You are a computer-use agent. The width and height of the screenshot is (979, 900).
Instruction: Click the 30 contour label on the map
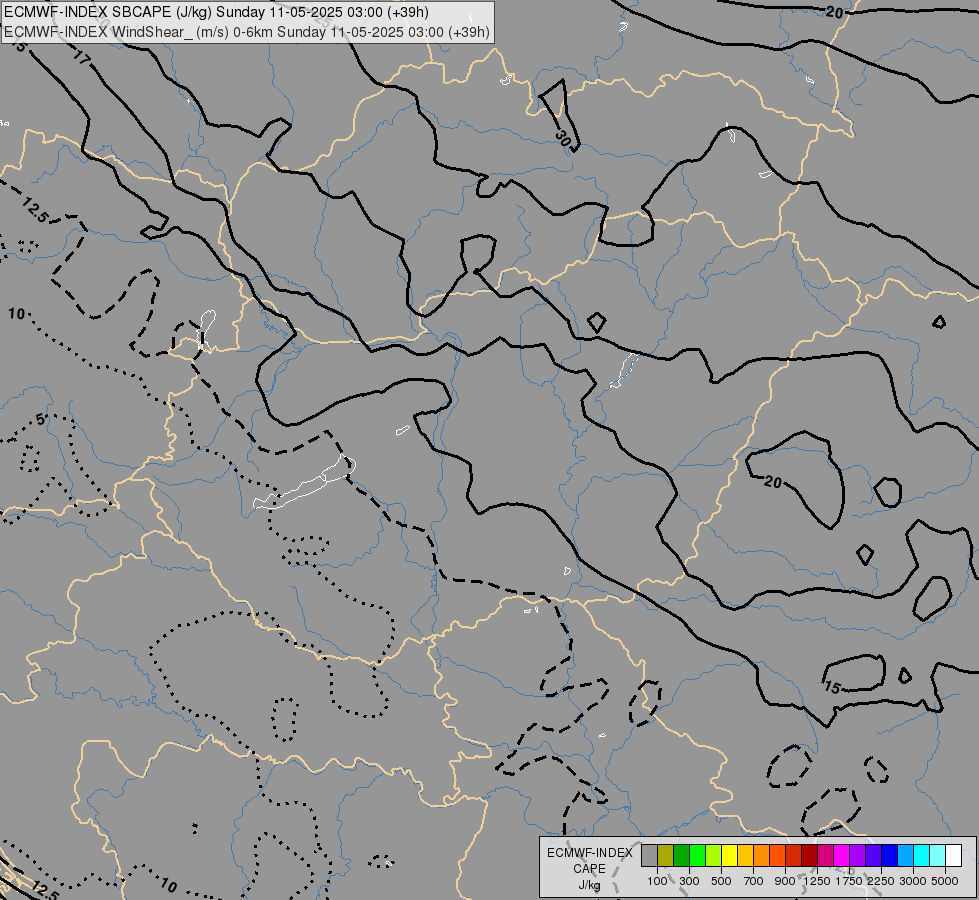point(563,139)
